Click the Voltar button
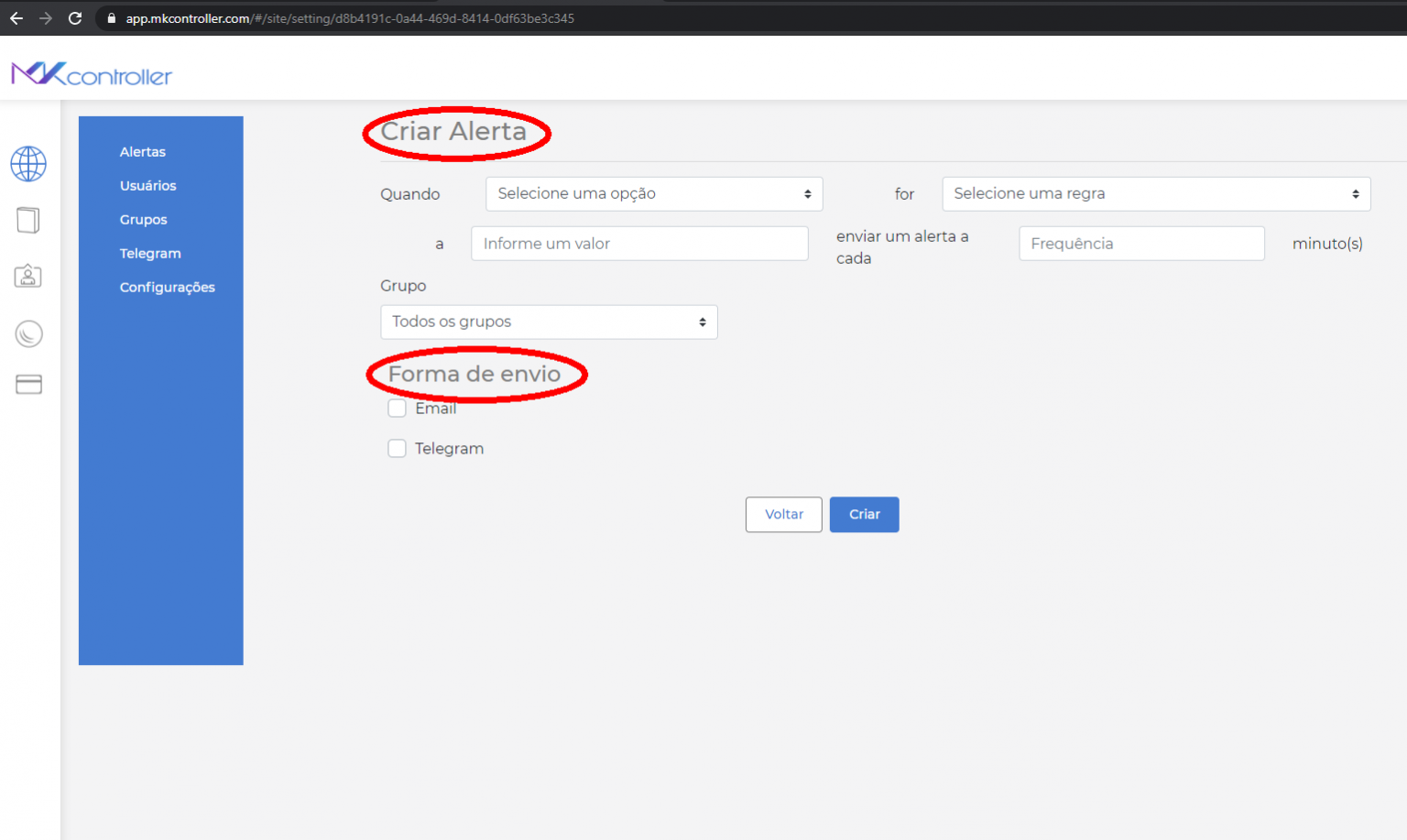The height and width of the screenshot is (840, 1407). (x=783, y=514)
